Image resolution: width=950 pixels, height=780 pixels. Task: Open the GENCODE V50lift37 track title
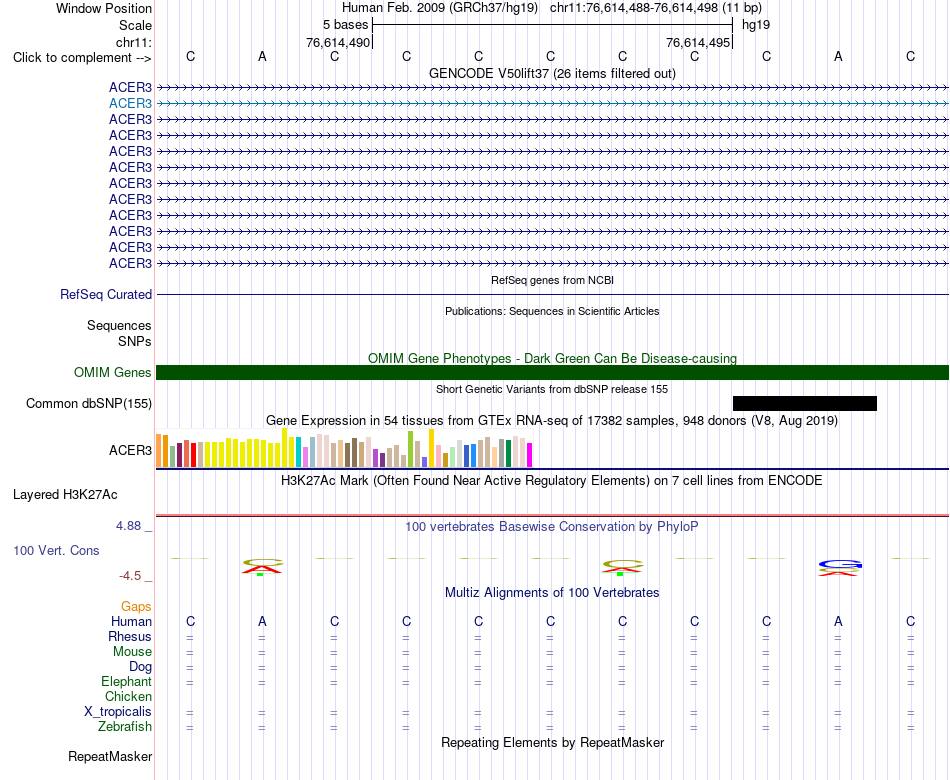click(552, 73)
